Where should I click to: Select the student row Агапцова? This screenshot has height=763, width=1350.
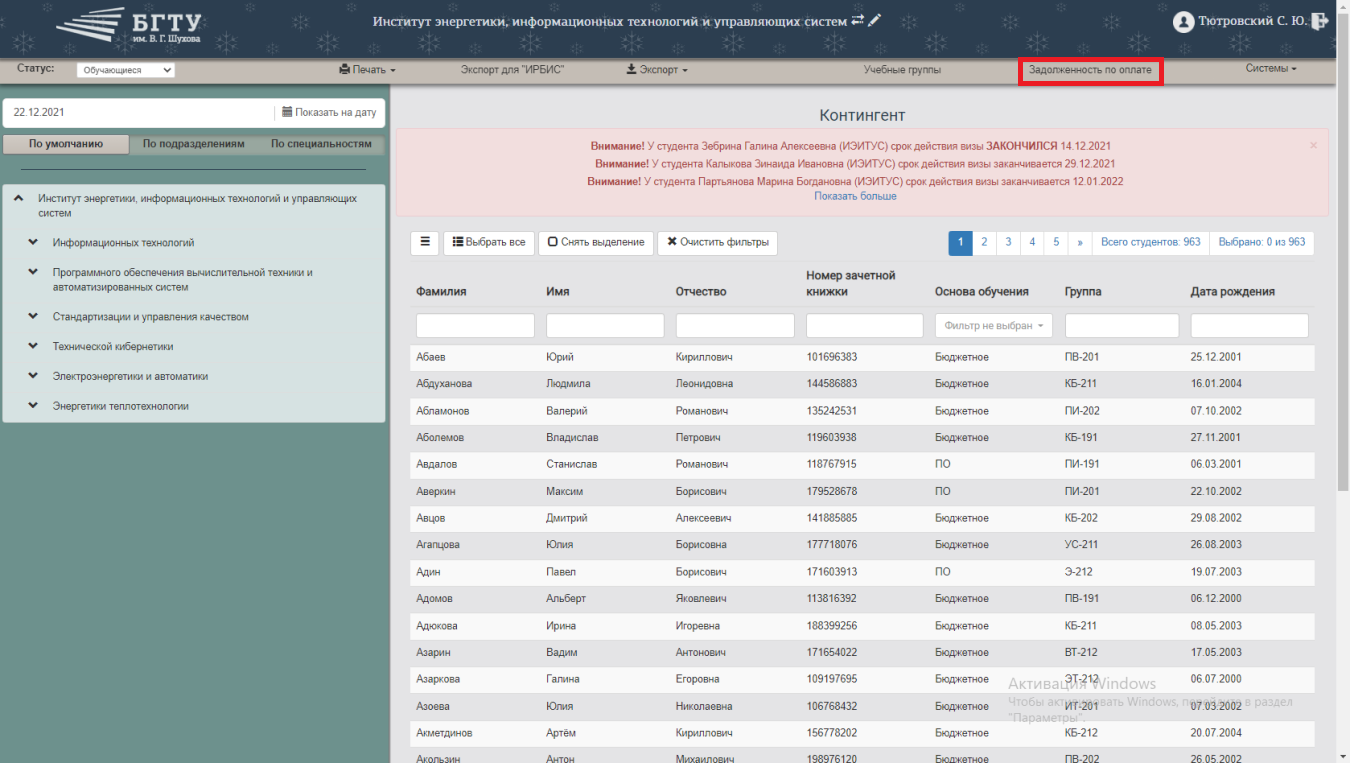[x=862, y=545]
